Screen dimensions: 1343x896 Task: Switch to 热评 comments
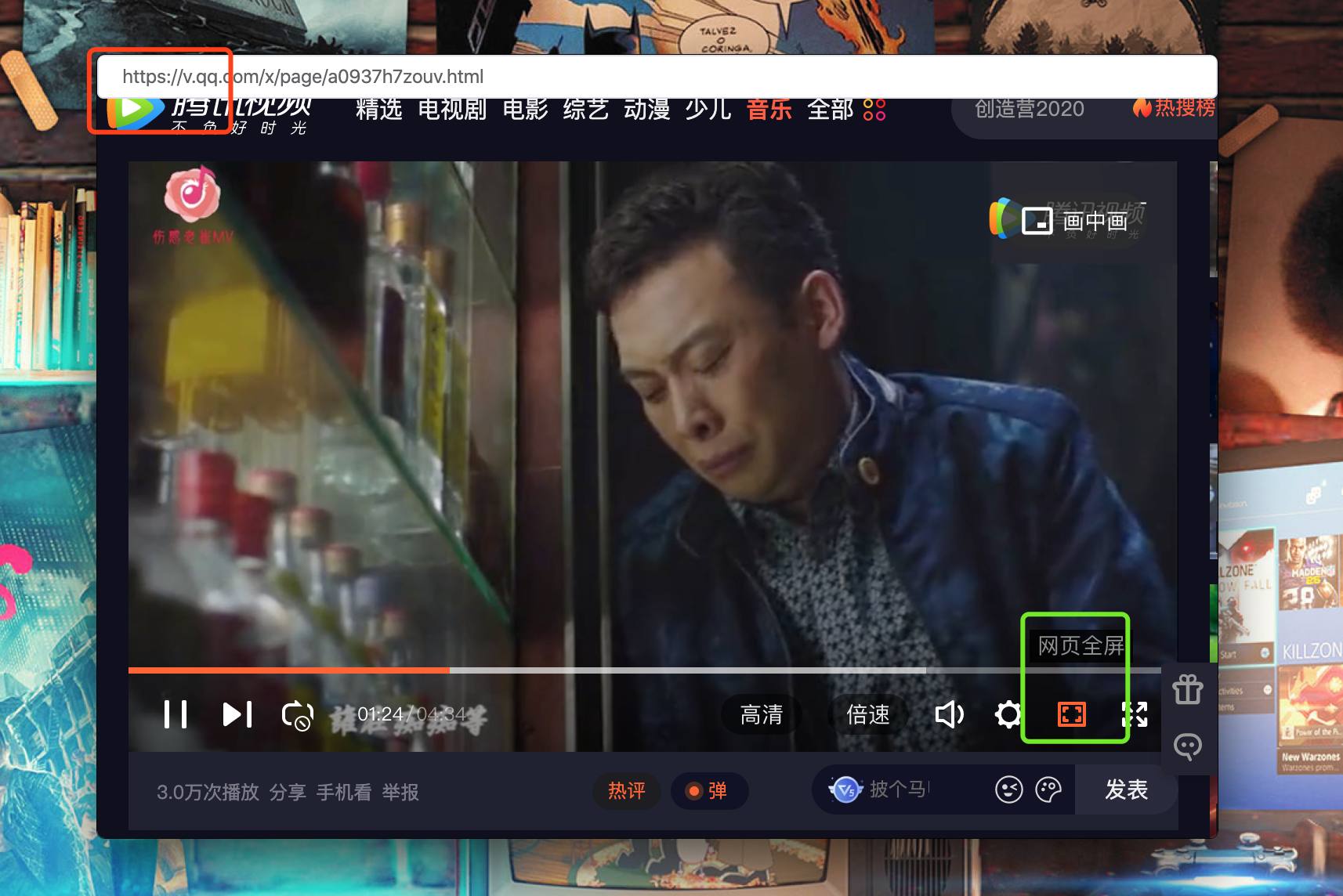(627, 791)
